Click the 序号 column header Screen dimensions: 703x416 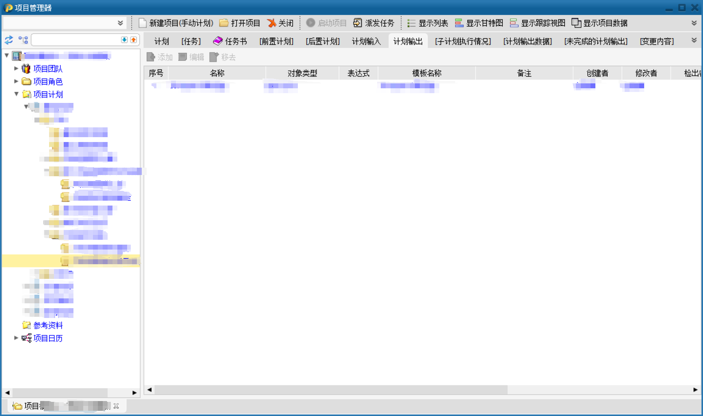(x=156, y=73)
